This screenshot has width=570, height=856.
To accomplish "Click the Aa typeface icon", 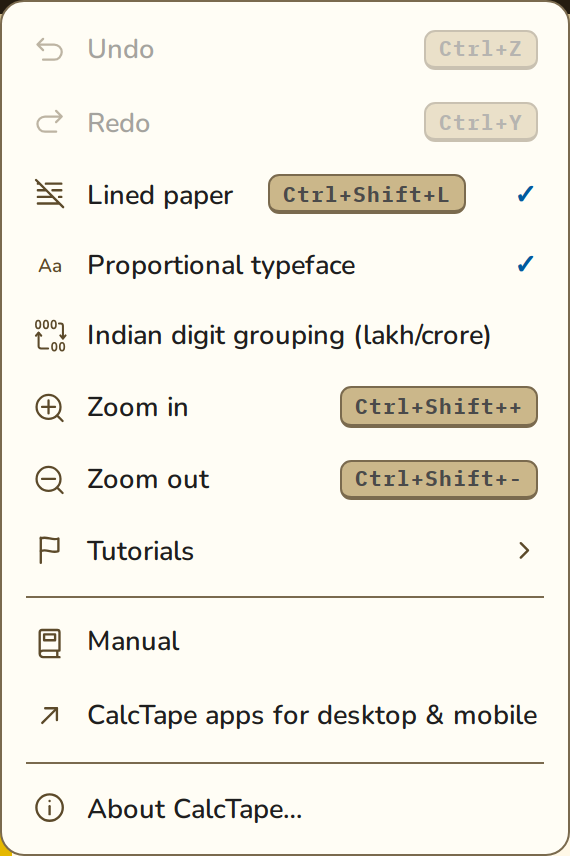I will [x=50, y=266].
